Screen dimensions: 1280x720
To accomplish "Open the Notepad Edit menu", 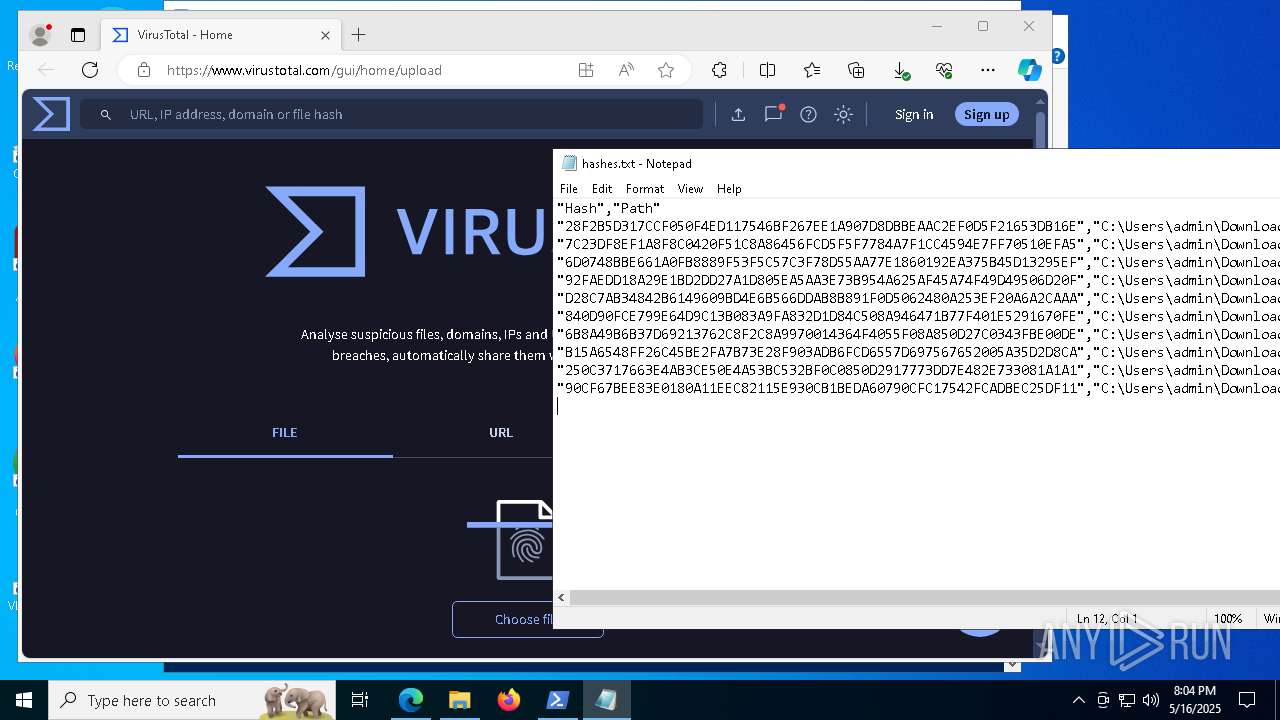I will click(x=602, y=188).
